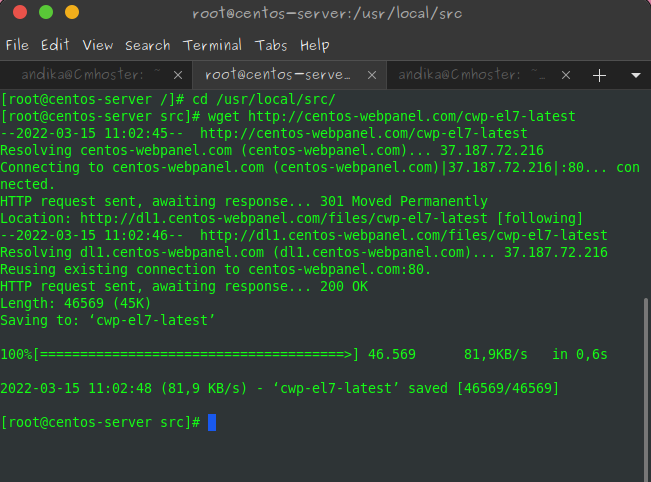Click the yellow window button
This screenshot has width=651, height=482.
(72, 12)
